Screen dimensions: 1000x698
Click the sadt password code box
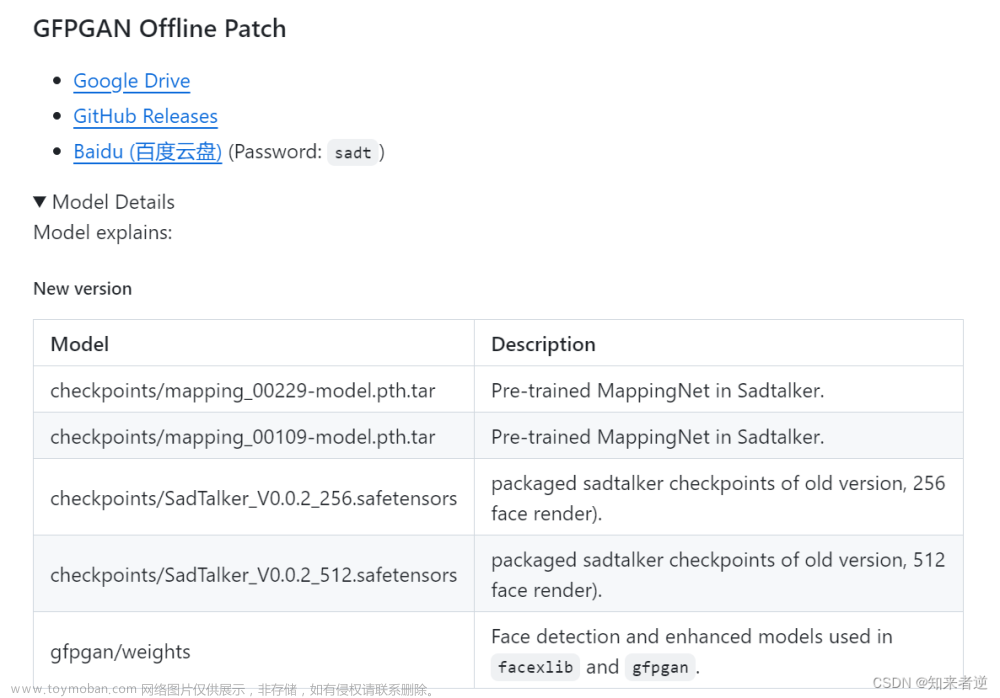353,152
